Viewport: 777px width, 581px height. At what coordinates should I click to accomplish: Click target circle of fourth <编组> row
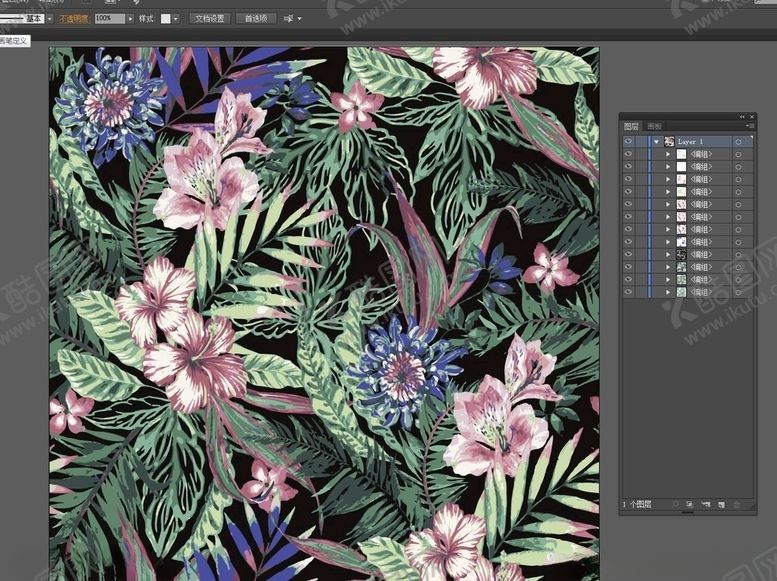point(738,192)
